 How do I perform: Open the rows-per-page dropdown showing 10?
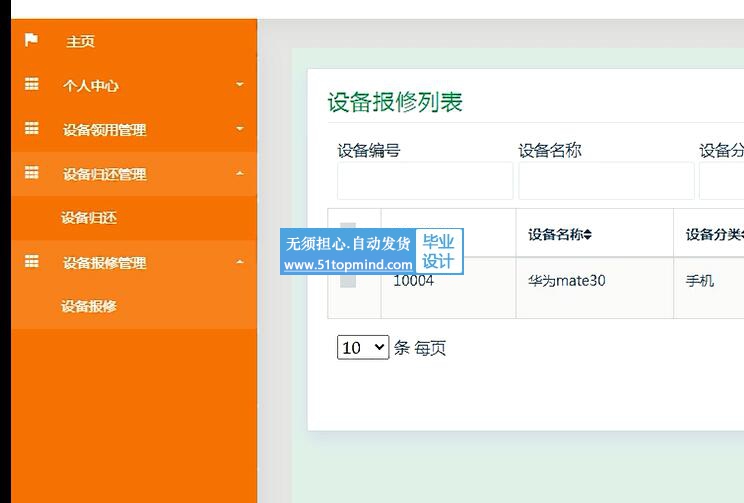tap(362, 348)
